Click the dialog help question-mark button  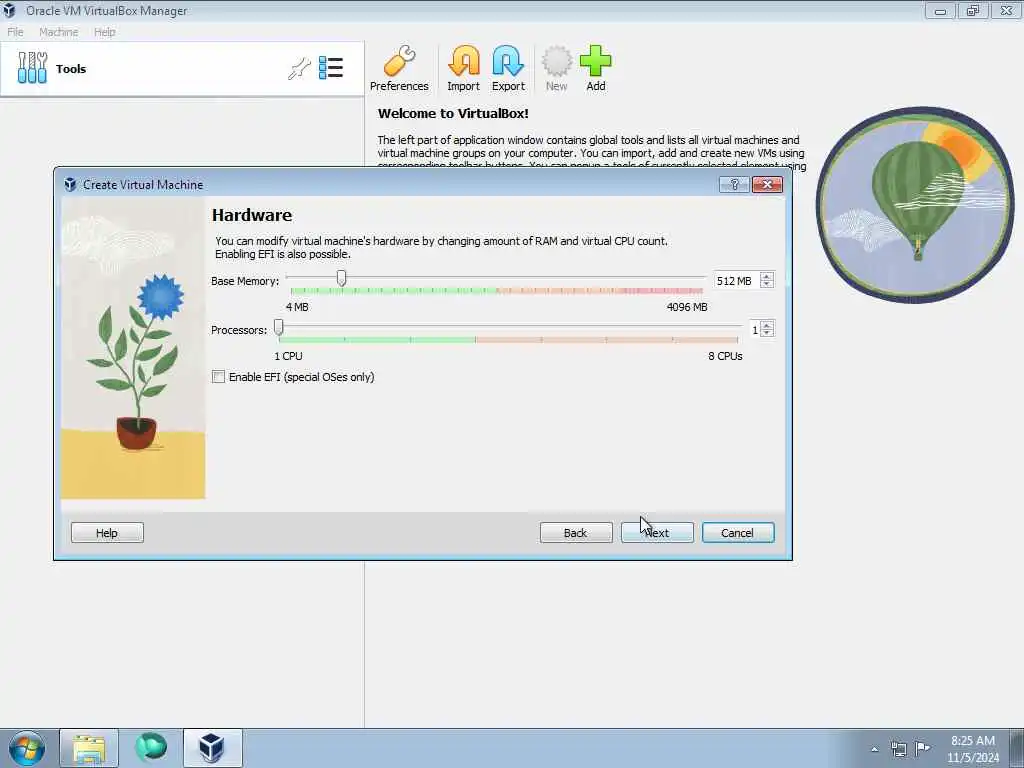coord(734,185)
